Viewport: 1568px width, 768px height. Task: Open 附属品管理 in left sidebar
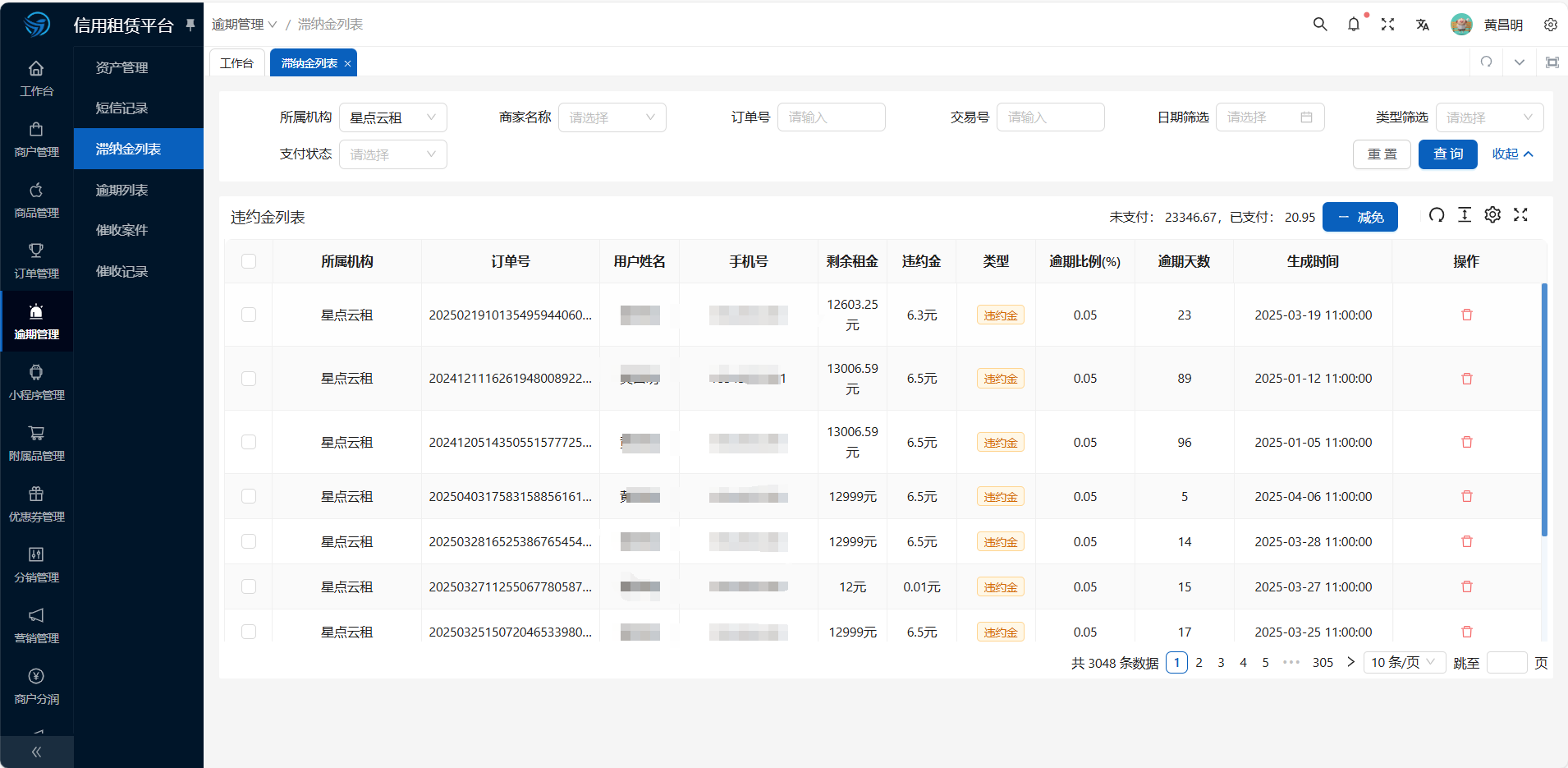tap(36, 444)
